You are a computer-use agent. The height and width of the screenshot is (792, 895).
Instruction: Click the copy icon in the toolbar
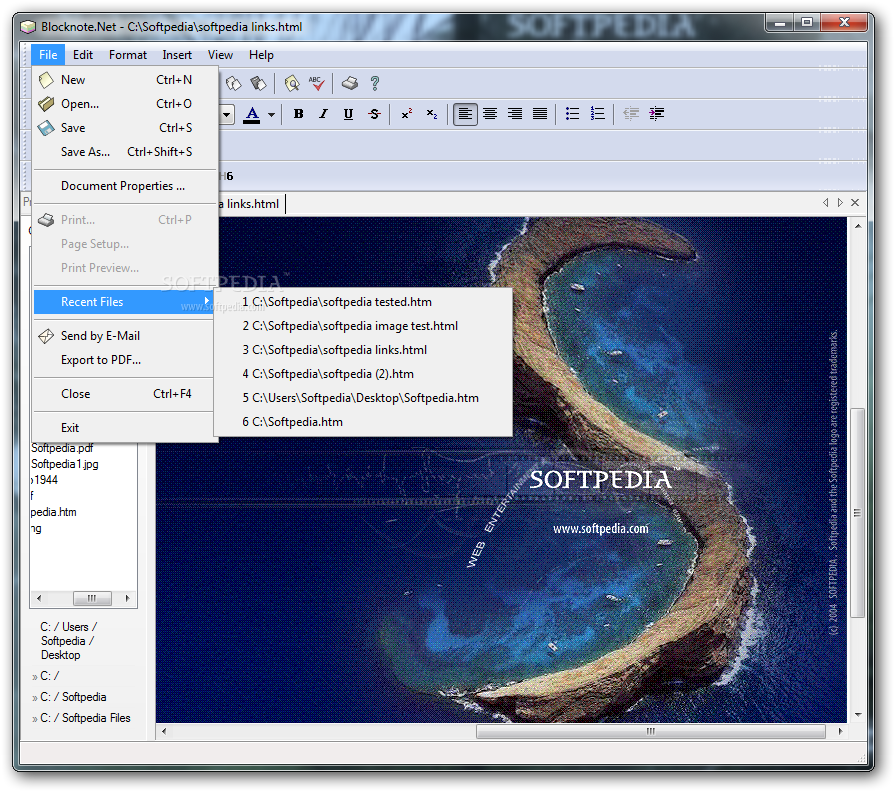coord(233,84)
